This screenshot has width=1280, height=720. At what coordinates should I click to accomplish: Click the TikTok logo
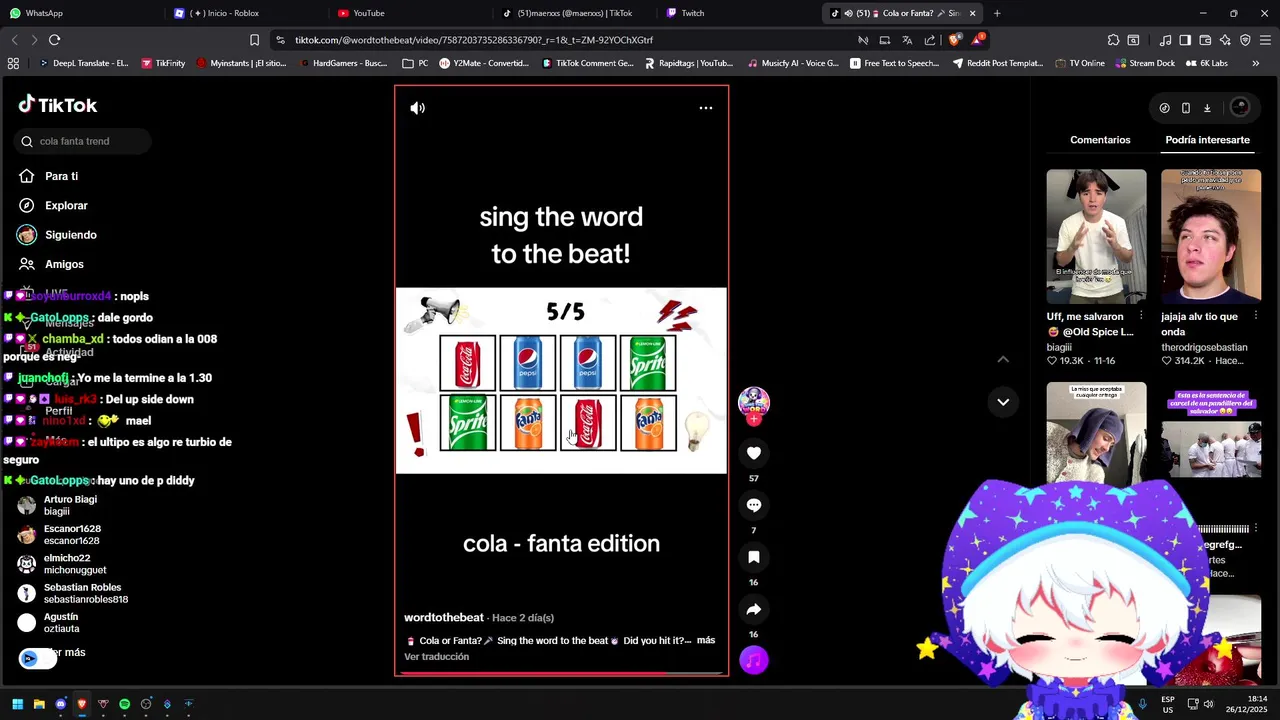pos(58,105)
